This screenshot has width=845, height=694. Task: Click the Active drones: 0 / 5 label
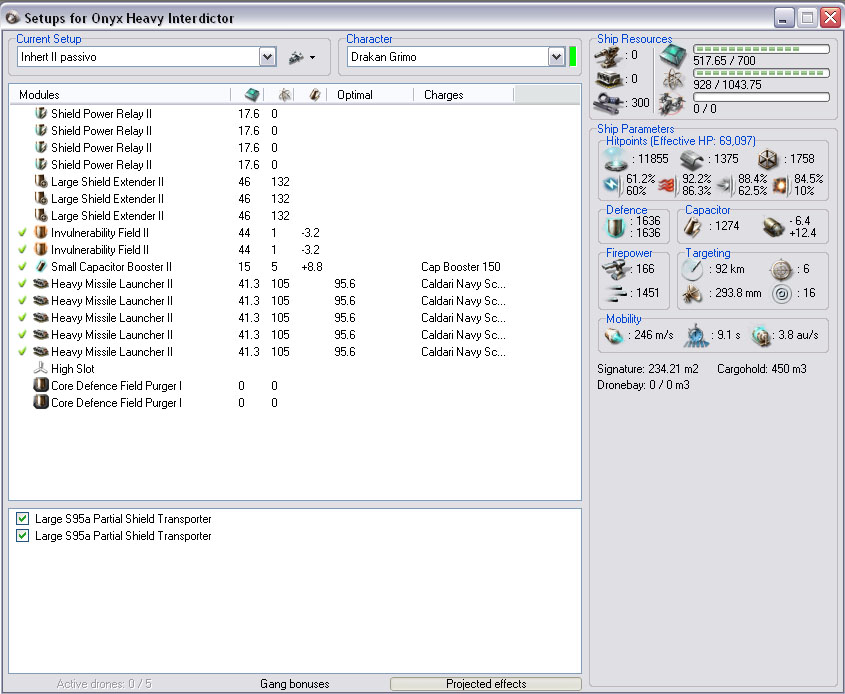[104, 684]
